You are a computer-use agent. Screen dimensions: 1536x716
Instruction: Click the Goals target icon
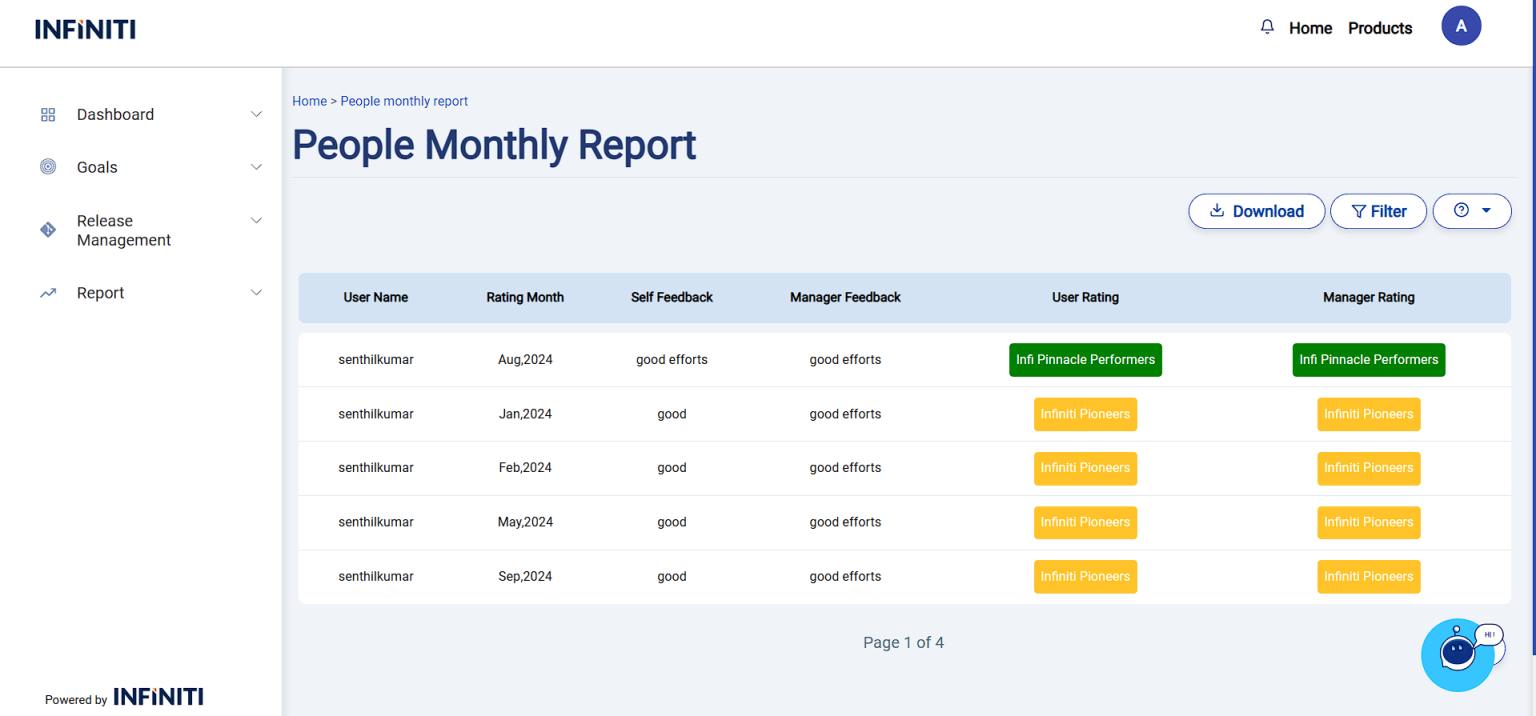pos(48,167)
